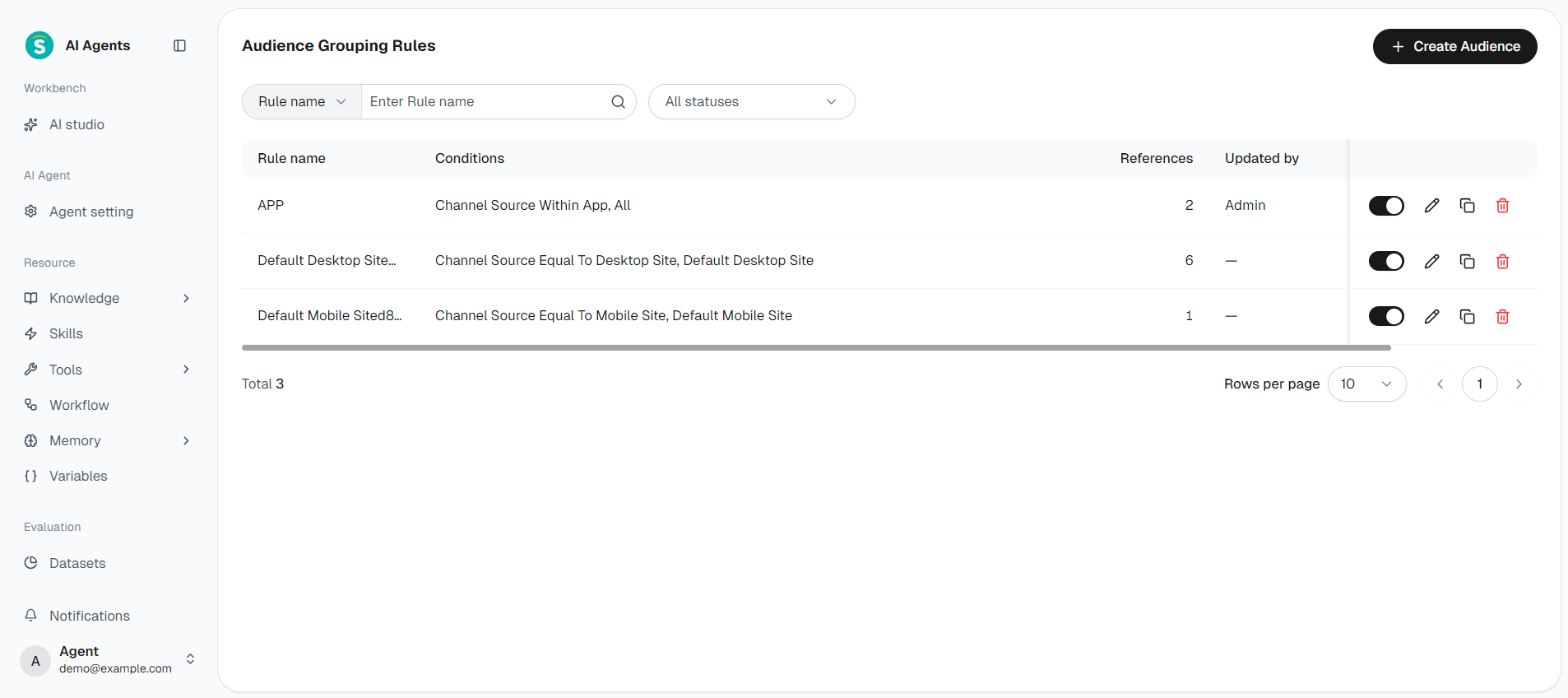Copy the Default Desktop Site rule
This screenshot has width=1568, height=698.
point(1467,261)
